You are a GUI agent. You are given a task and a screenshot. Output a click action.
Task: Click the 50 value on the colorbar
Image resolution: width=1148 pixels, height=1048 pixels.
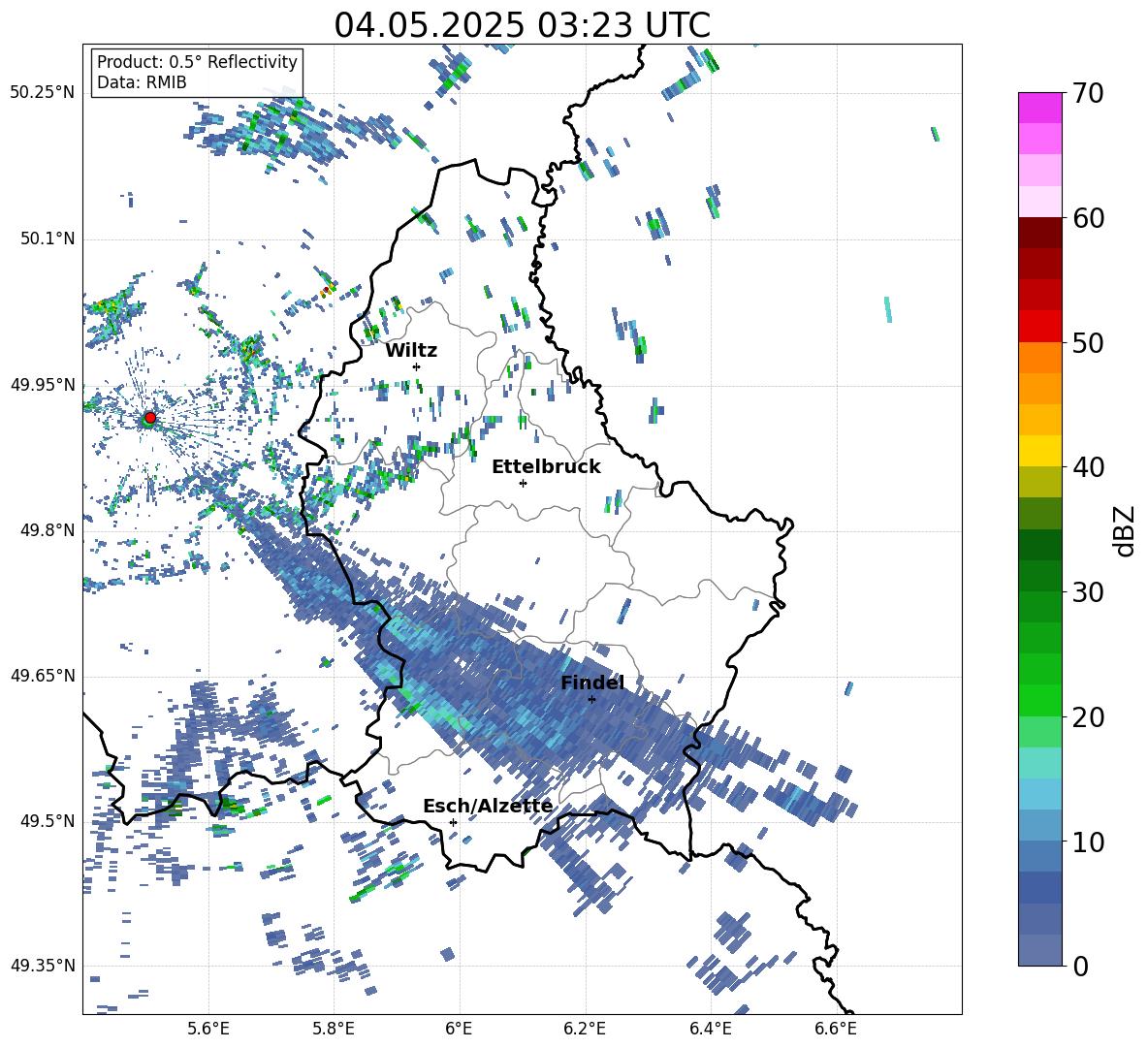click(x=1088, y=342)
